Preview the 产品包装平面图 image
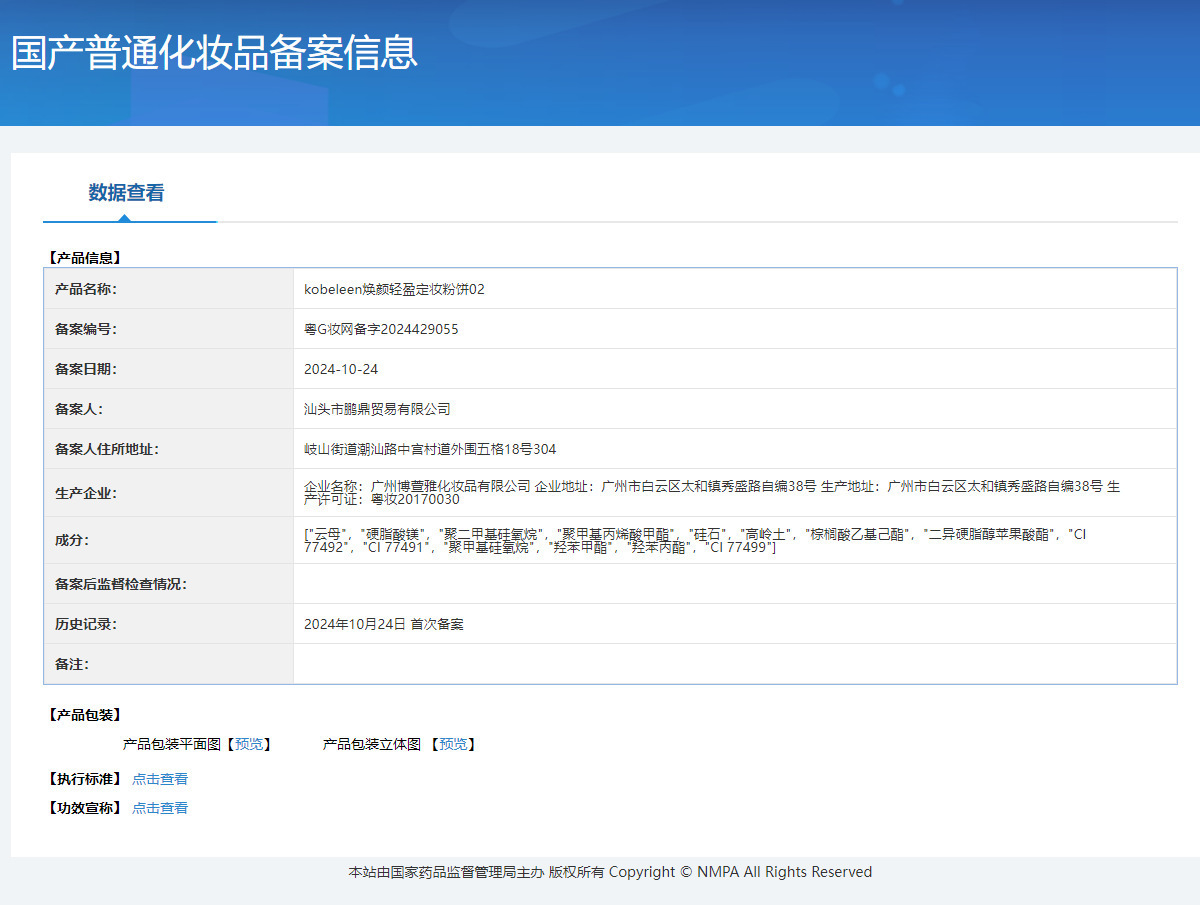 pyautogui.click(x=249, y=744)
